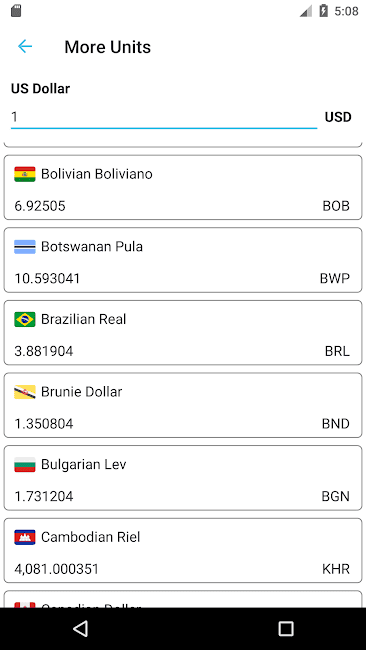
Task: Focus the US Dollar amount input field
Action: 164,117
